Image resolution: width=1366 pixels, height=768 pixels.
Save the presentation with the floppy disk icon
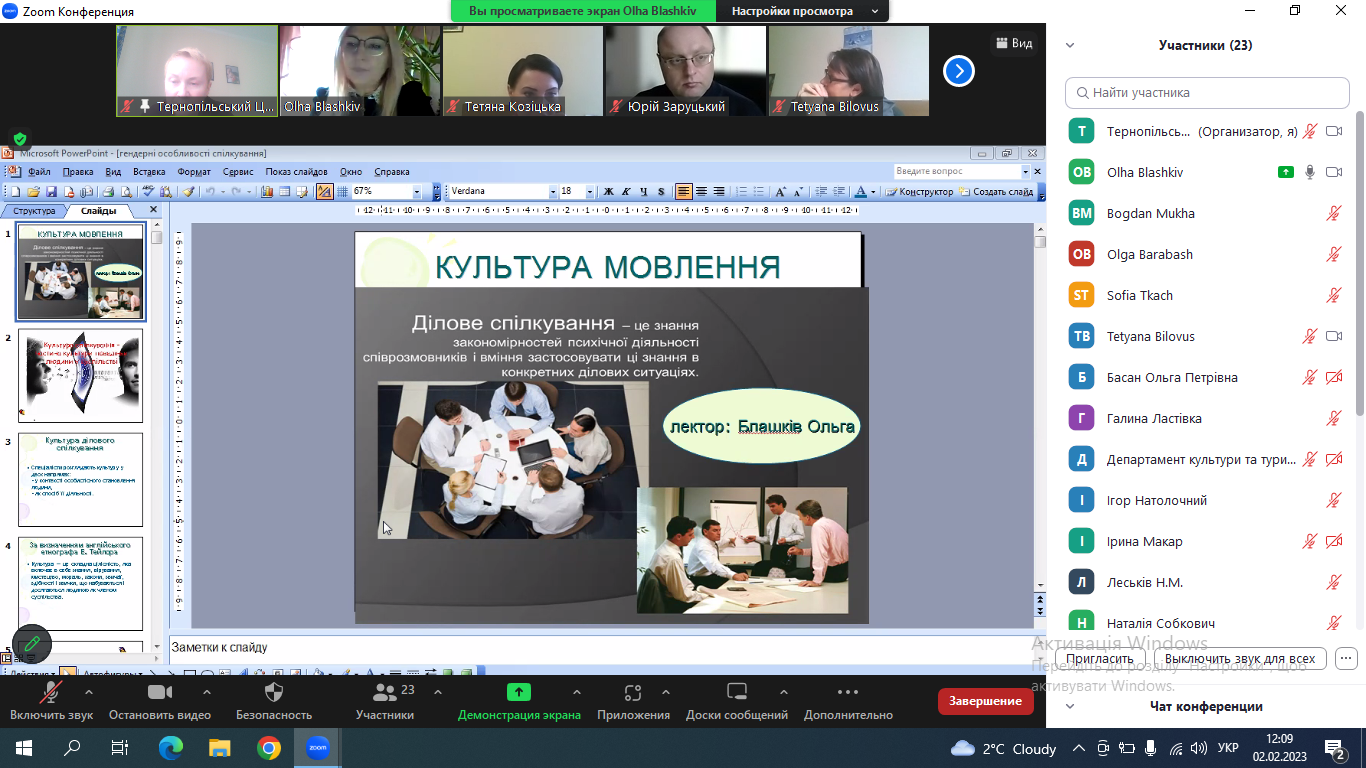(51, 191)
